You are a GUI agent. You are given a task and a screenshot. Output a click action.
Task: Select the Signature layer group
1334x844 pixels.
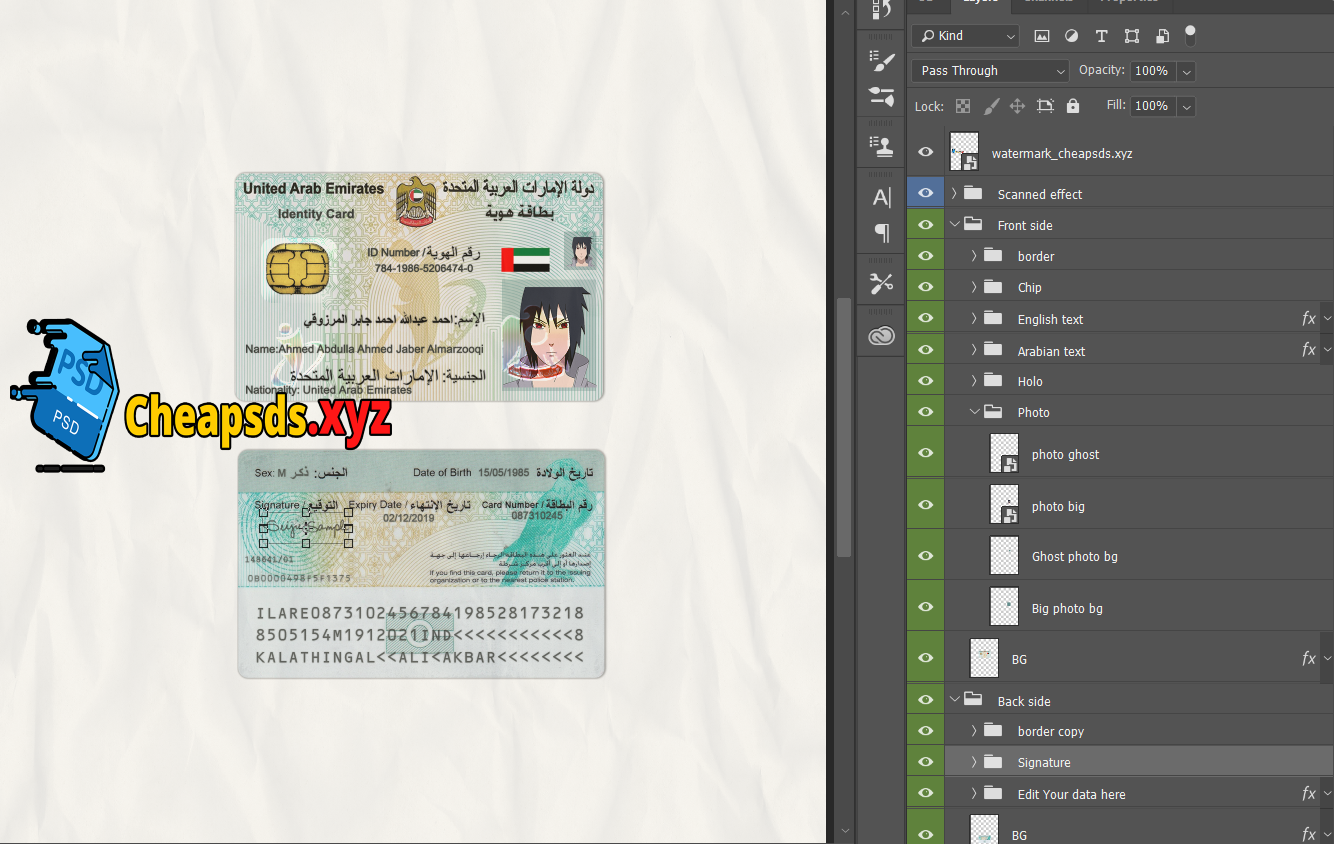(x=1044, y=762)
